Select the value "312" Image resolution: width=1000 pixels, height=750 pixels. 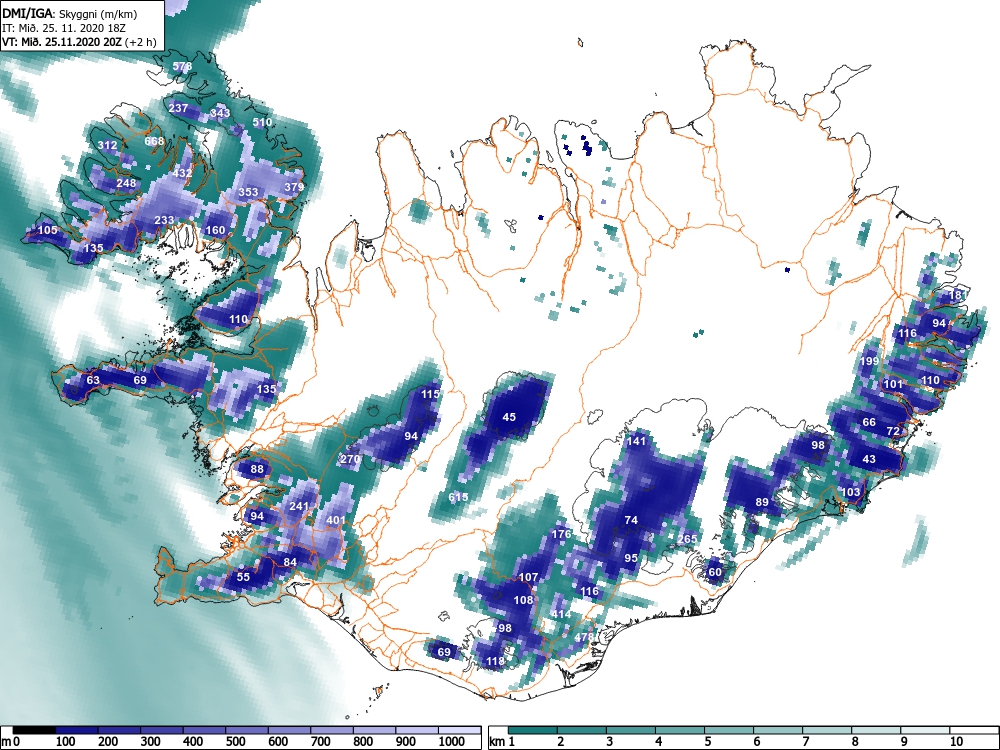[107, 145]
